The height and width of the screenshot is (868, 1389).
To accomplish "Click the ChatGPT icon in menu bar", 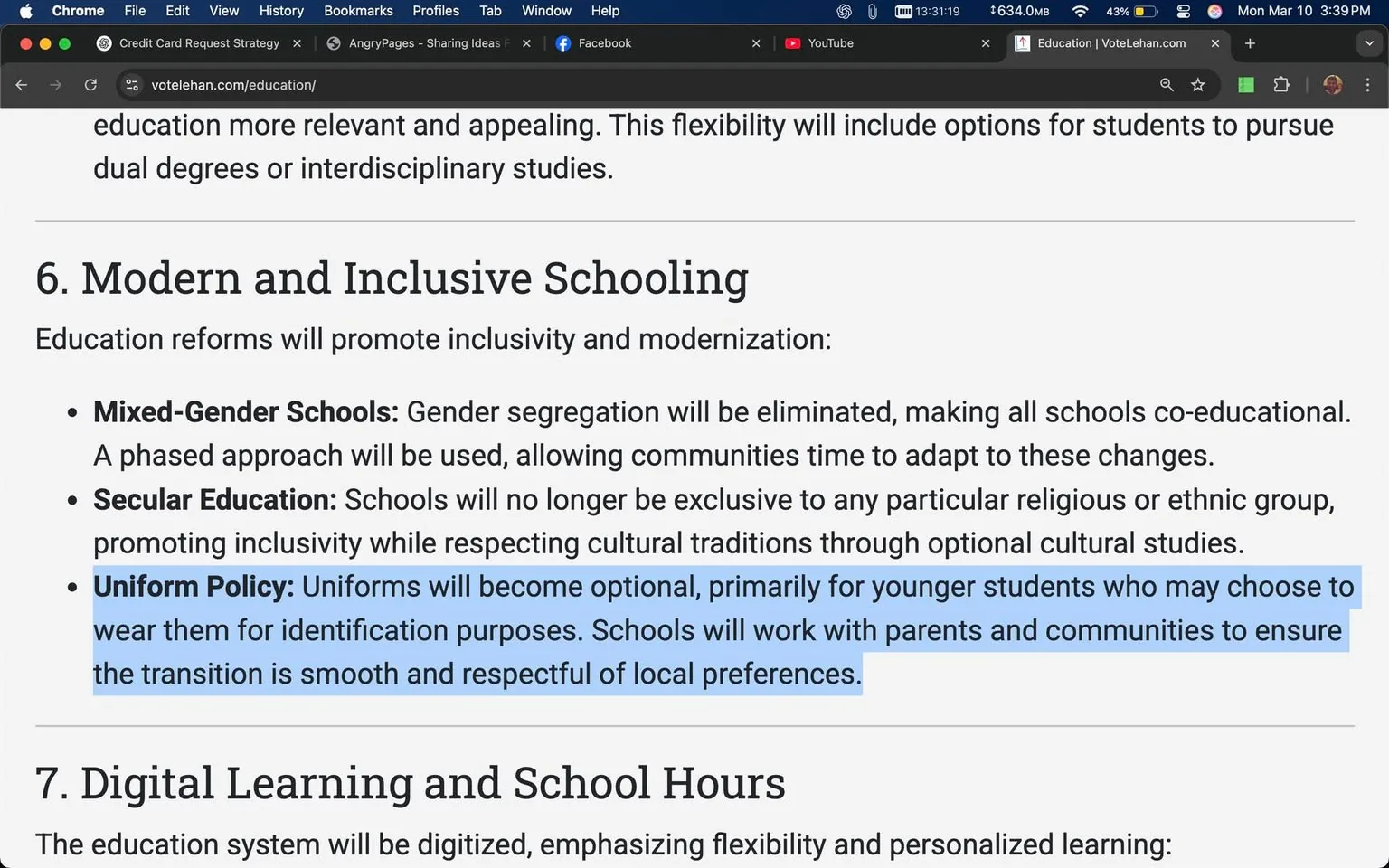I will coord(843,12).
